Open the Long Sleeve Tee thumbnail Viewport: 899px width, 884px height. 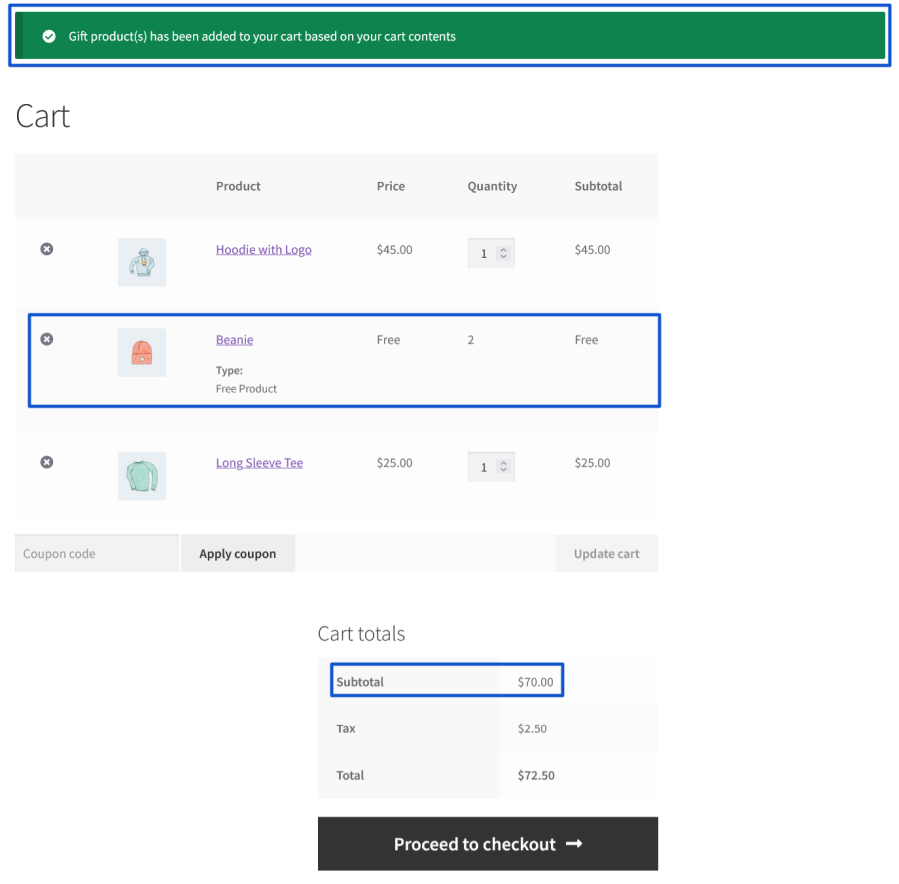pyautogui.click(x=142, y=476)
